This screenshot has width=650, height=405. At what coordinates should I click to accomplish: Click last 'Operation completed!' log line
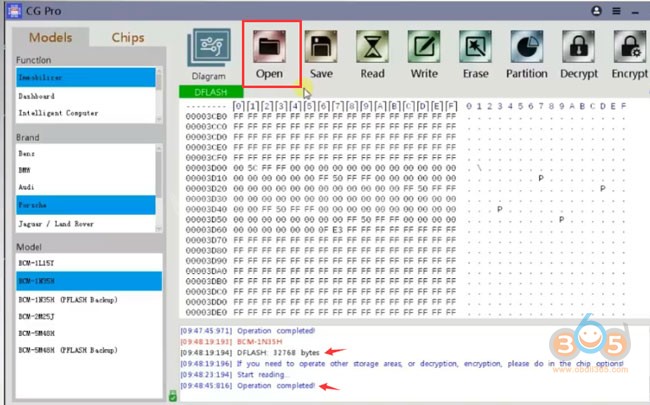tap(247, 386)
